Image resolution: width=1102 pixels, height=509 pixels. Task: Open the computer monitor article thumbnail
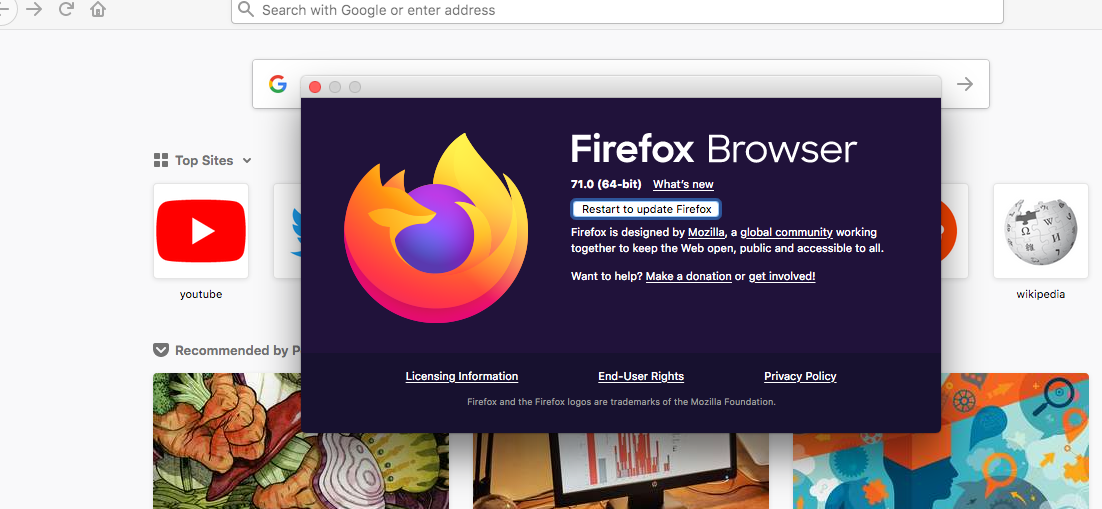click(621, 471)
